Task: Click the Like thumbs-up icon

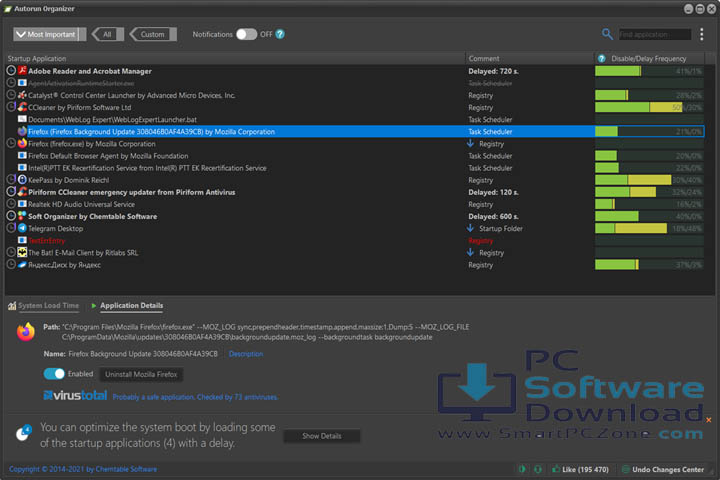Action: [x=556, y=469]
